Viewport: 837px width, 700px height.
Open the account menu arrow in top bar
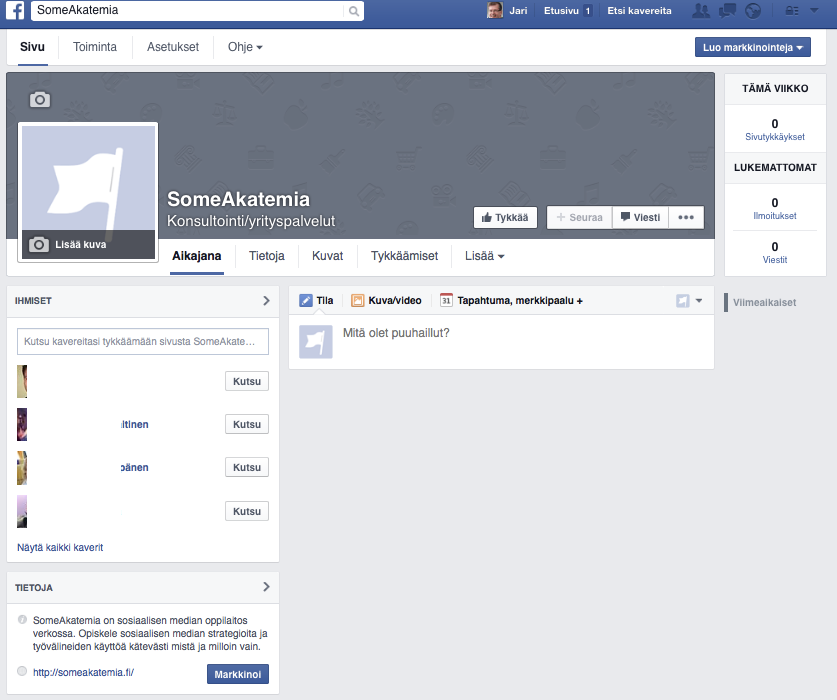814,10
